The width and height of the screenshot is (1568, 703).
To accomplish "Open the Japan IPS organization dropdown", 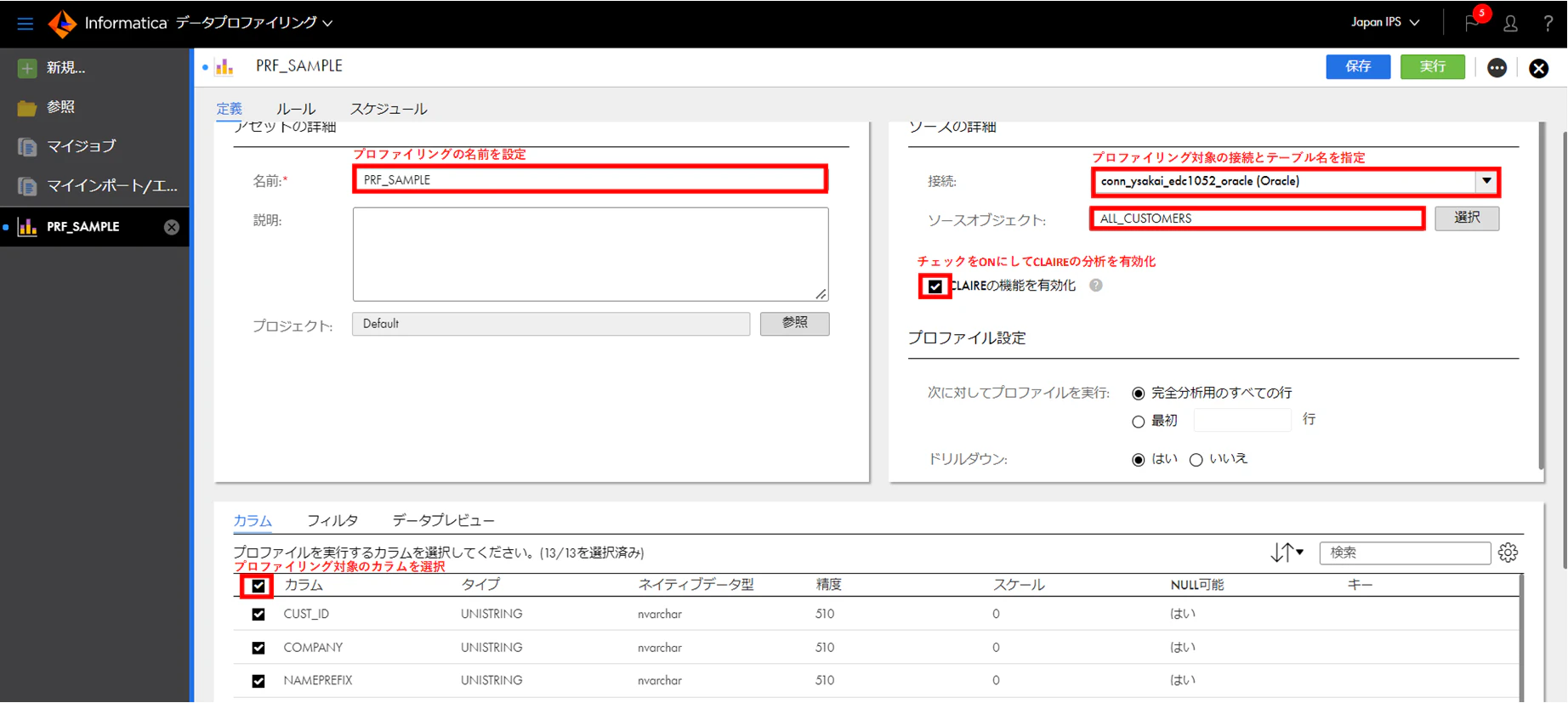I will [1385, 22].
